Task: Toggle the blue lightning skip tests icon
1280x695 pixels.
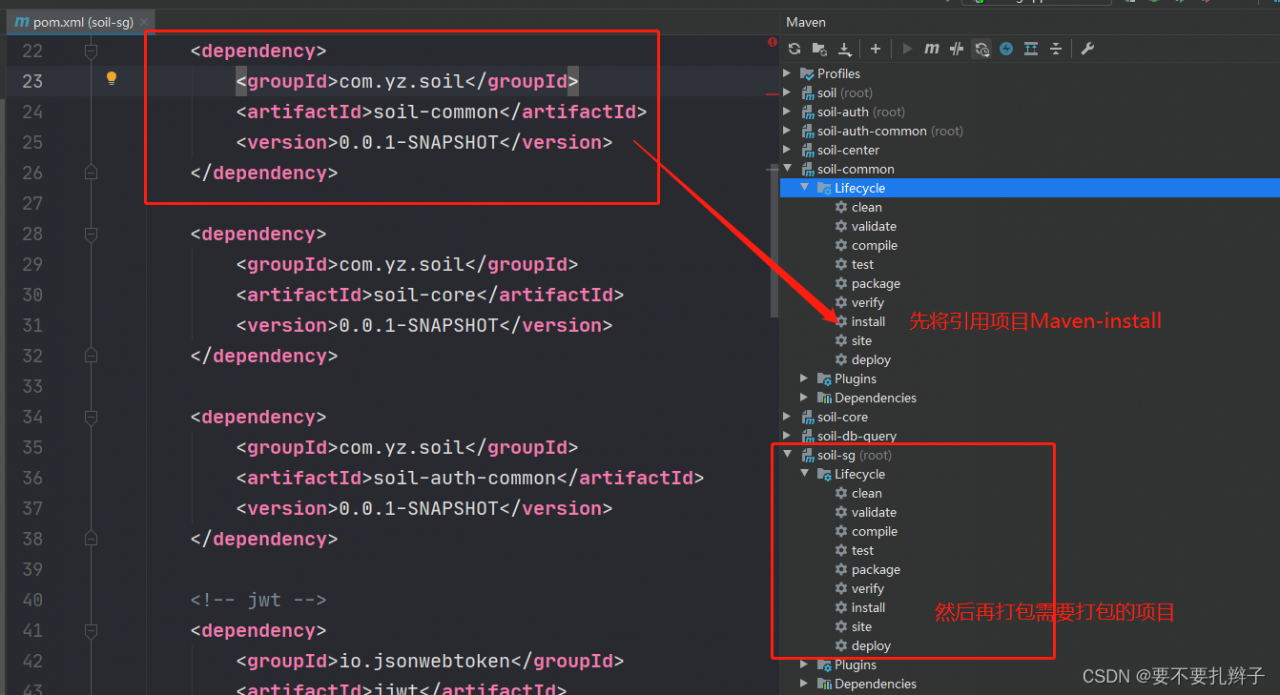Action: pyautogui.click(x=1007, y=49)
